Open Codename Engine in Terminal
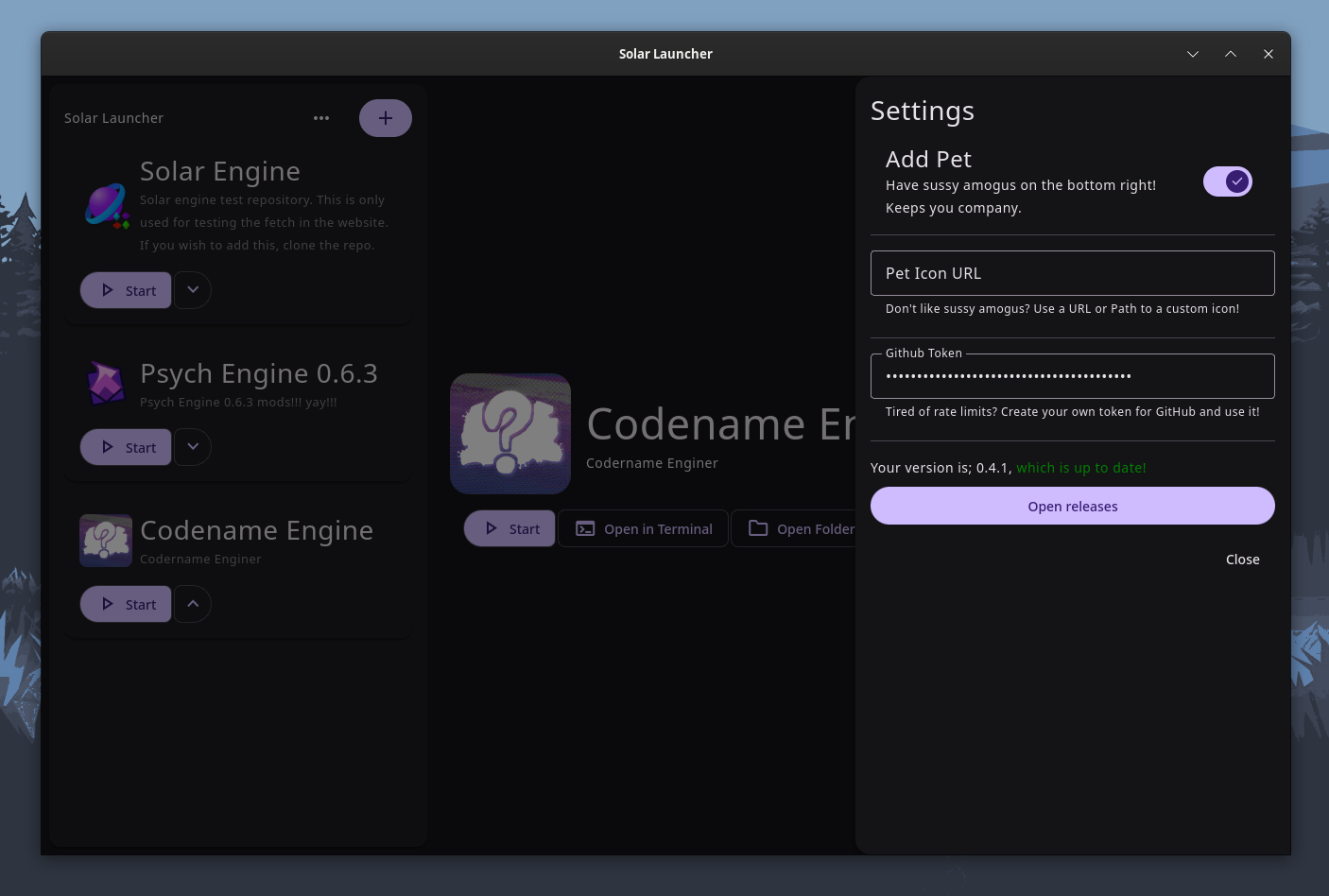The width and height of the screenshot is (1329, 896). (644, 528)
